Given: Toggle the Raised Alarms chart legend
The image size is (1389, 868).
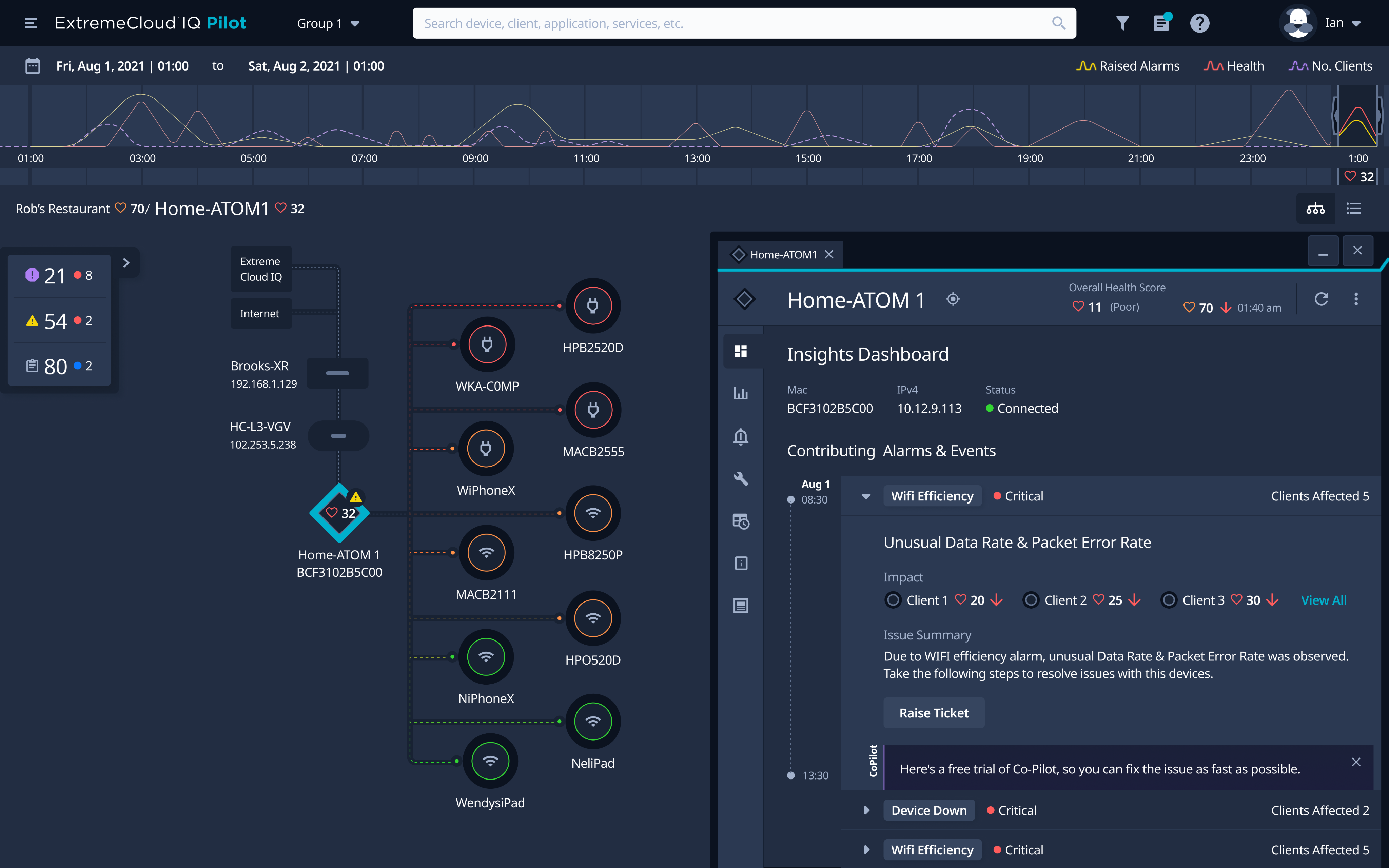Looking at the screenshot, I should pyautogui.click(x=1128, y=66).
